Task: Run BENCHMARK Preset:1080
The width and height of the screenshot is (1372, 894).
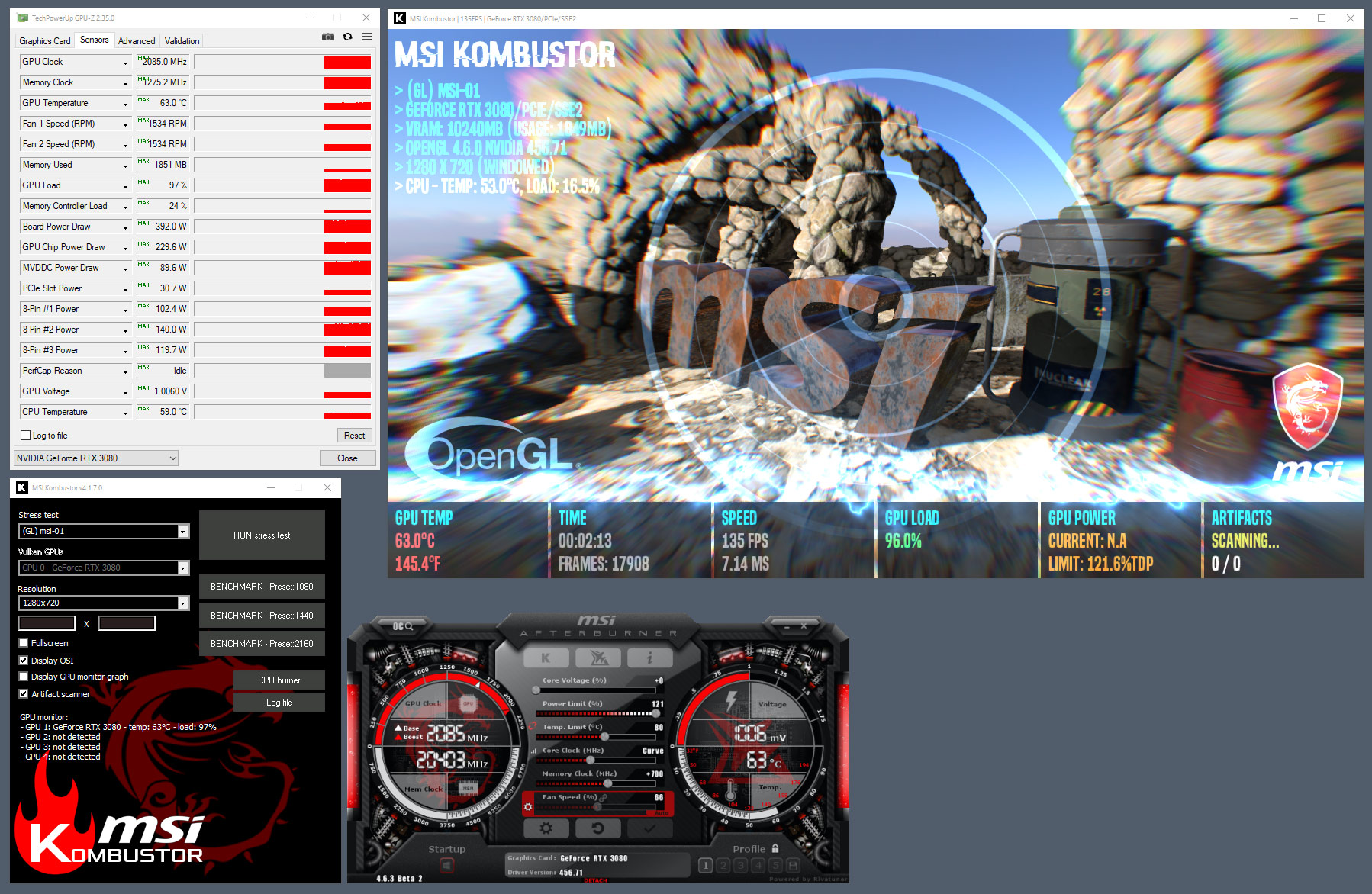Action: [262, 587]
